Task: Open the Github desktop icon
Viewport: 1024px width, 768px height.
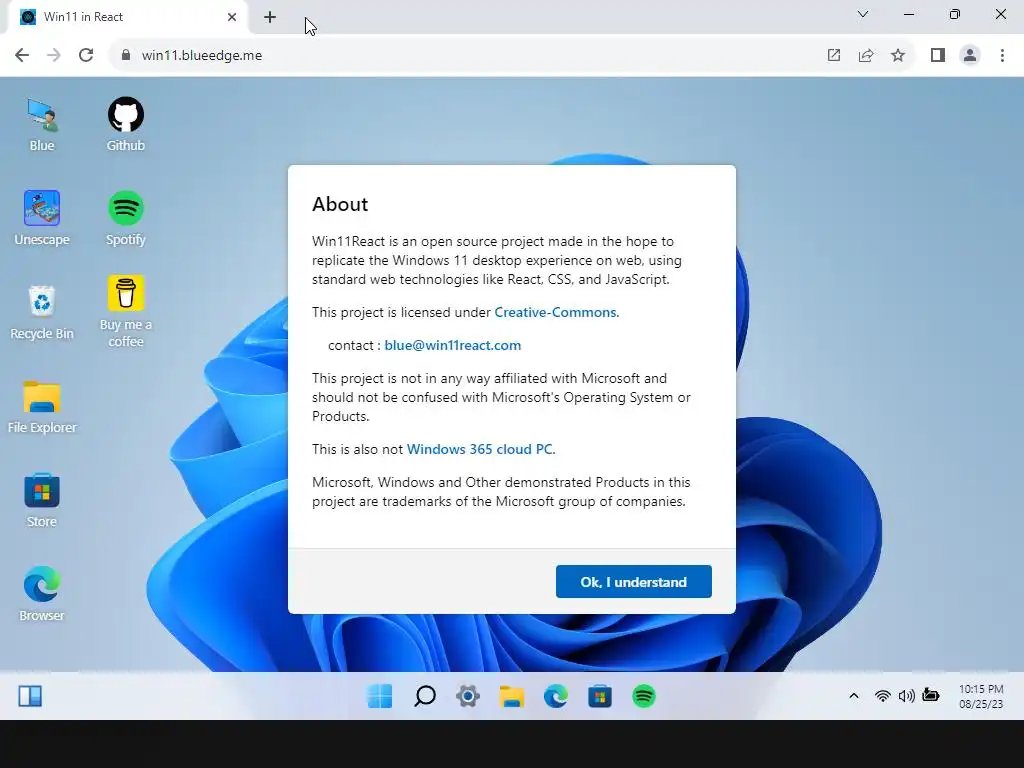Action: pyautogui.click(x=125, y=124)
